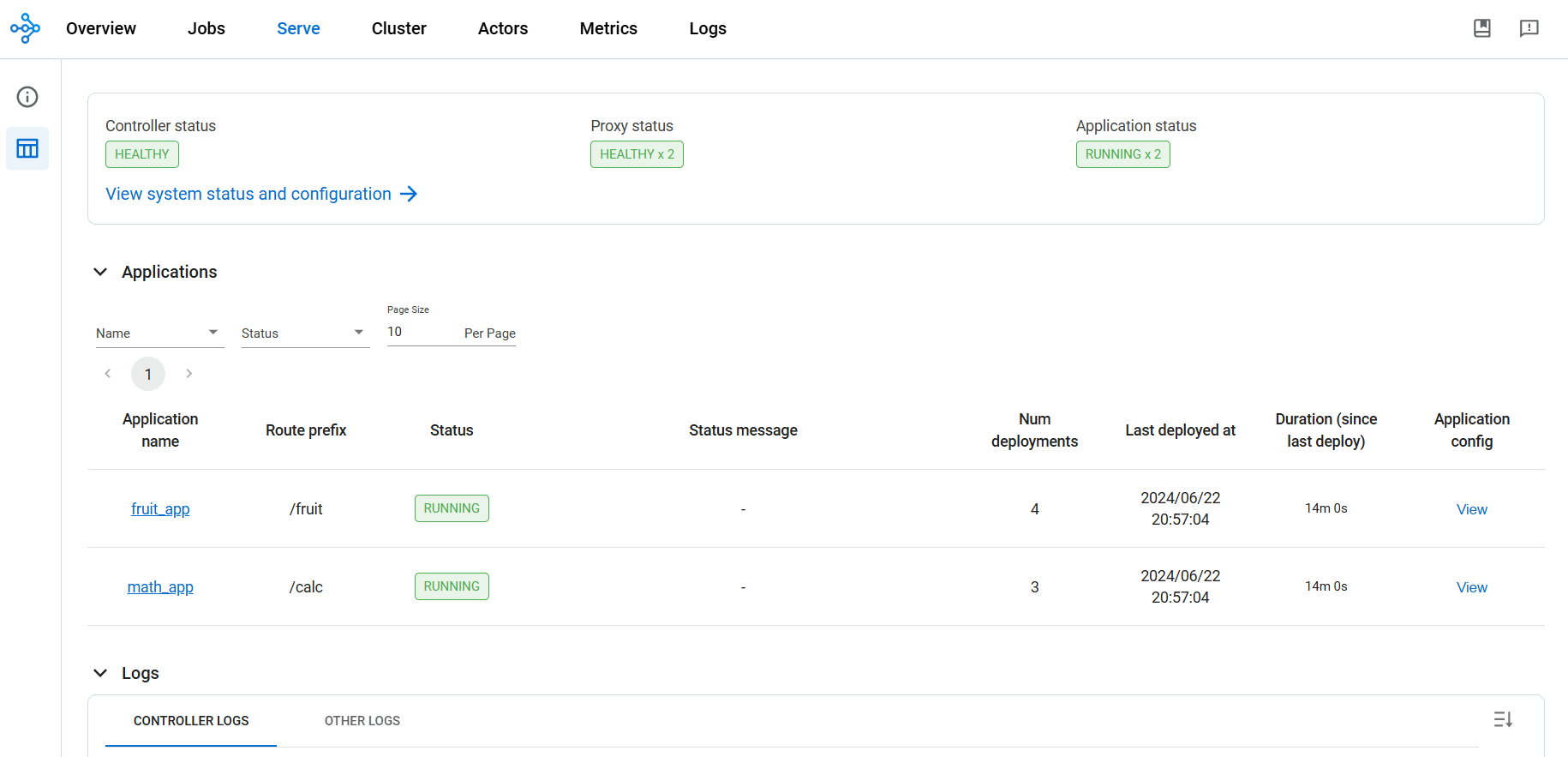Click the feedback speech bubble icon

(x=1529, y=28)
